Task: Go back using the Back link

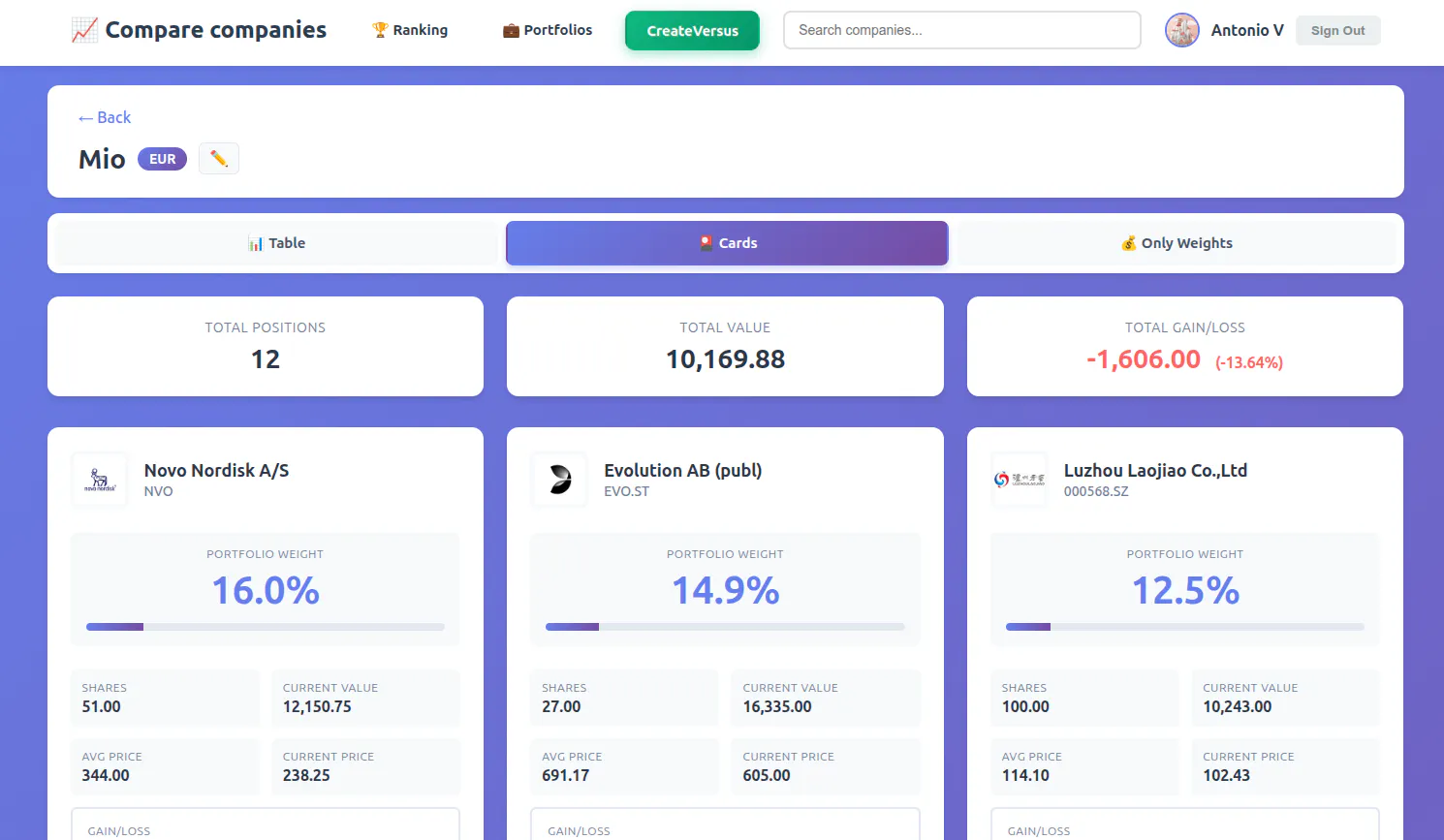Action: pyautogui.click(x=105, y=117)
